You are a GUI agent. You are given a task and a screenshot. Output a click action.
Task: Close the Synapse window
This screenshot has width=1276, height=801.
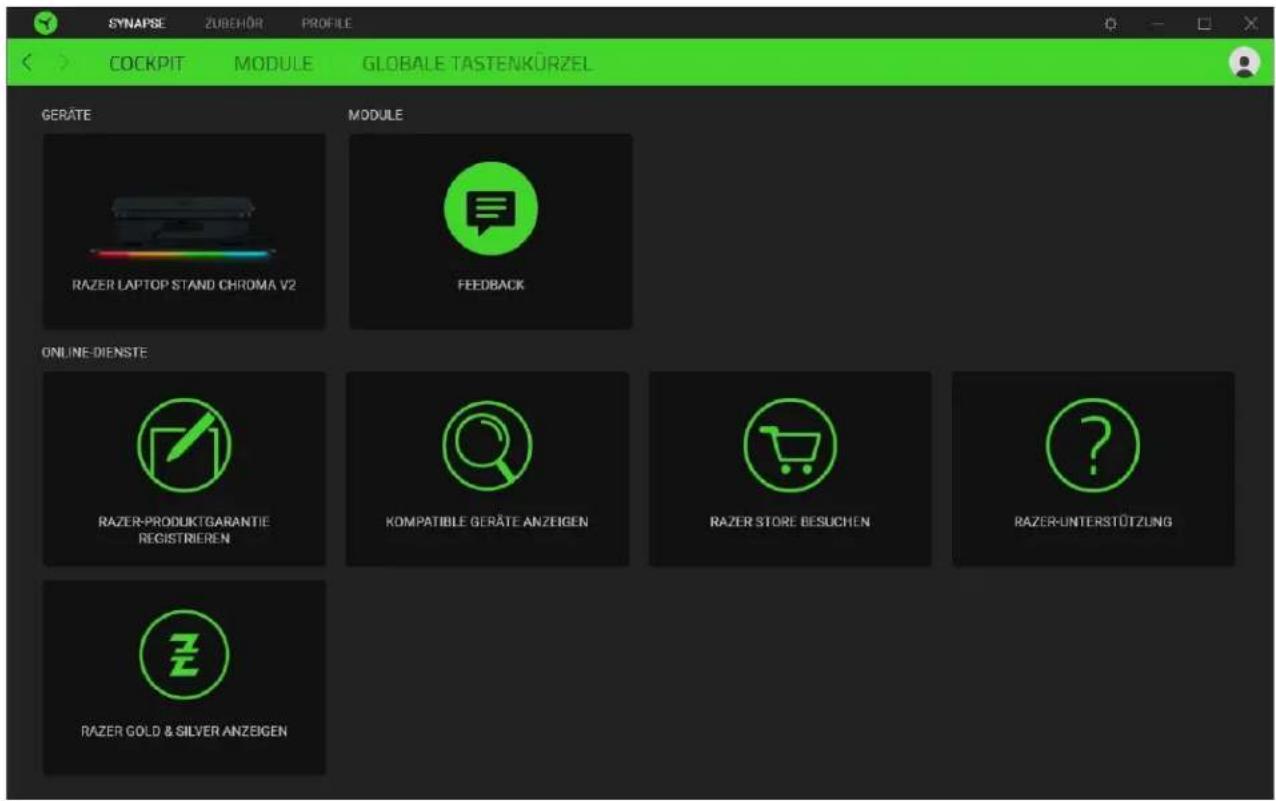point(1251,23)
